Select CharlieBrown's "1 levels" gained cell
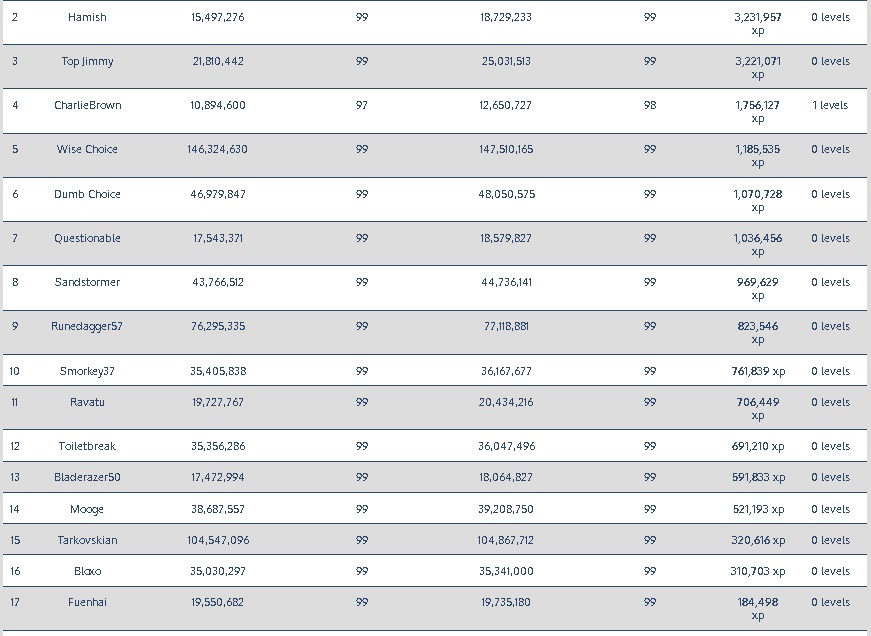 pyautogui.click(x=830, y=105)
